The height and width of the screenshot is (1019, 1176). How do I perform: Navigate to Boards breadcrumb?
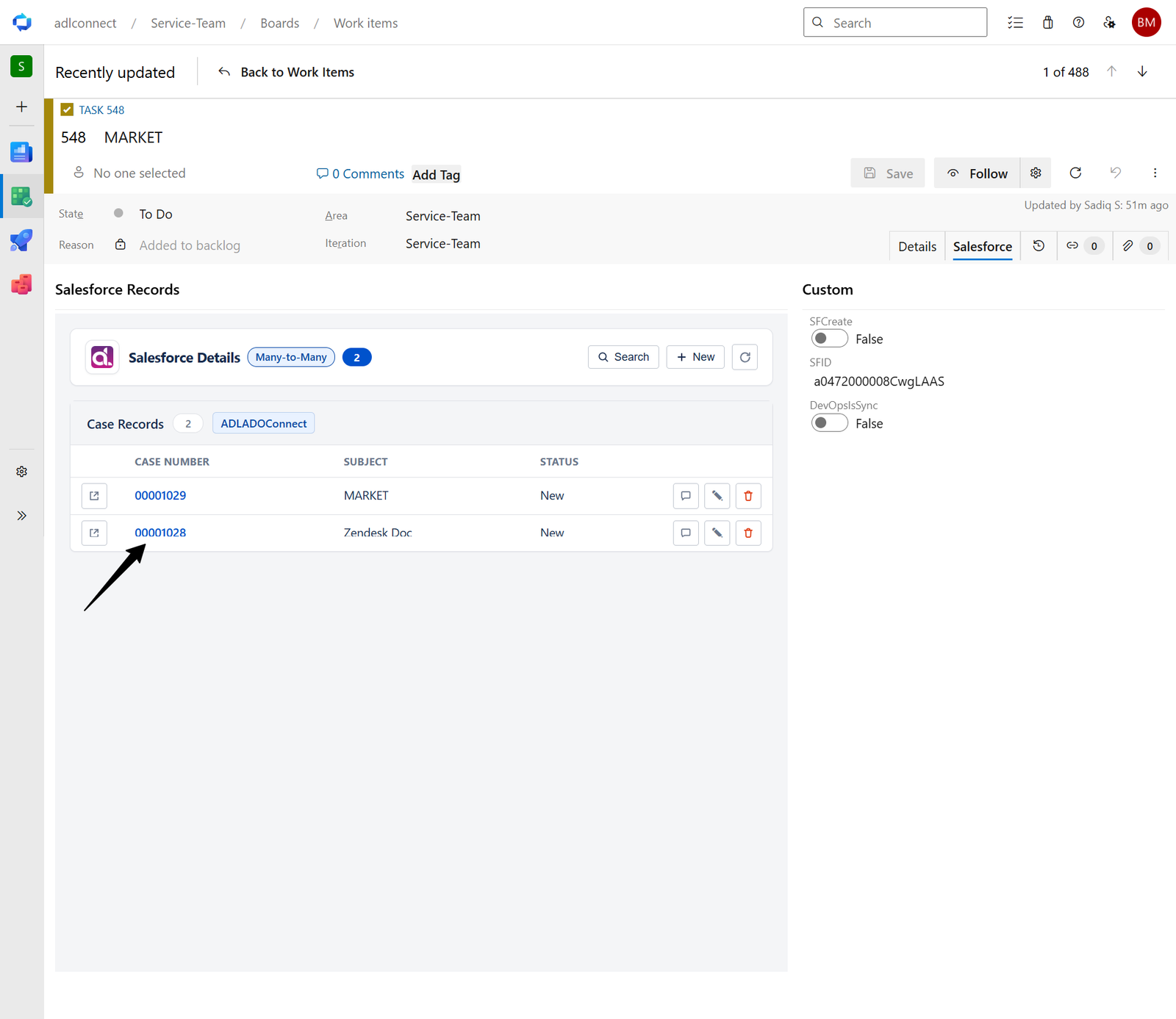coord(280,23)
